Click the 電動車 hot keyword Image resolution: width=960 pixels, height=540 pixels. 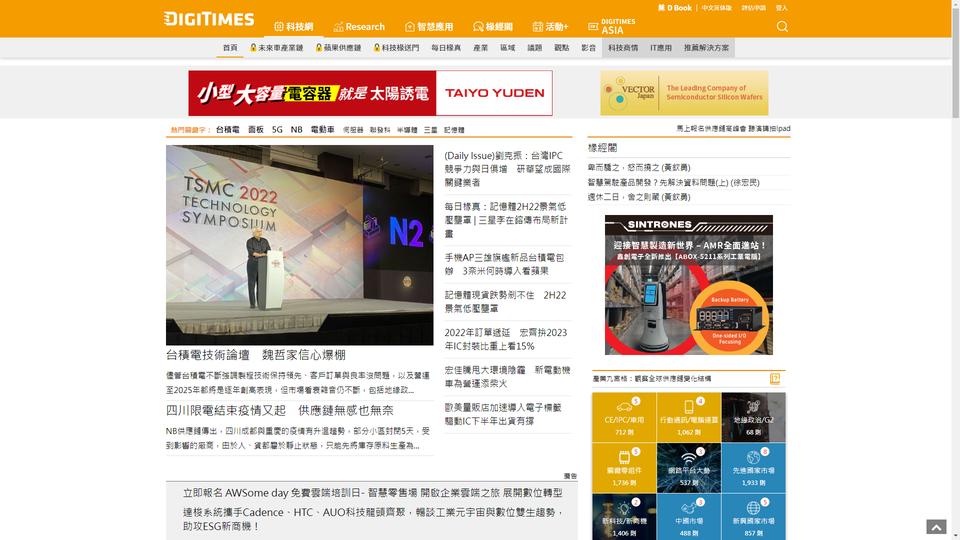[x=323, y=130]
